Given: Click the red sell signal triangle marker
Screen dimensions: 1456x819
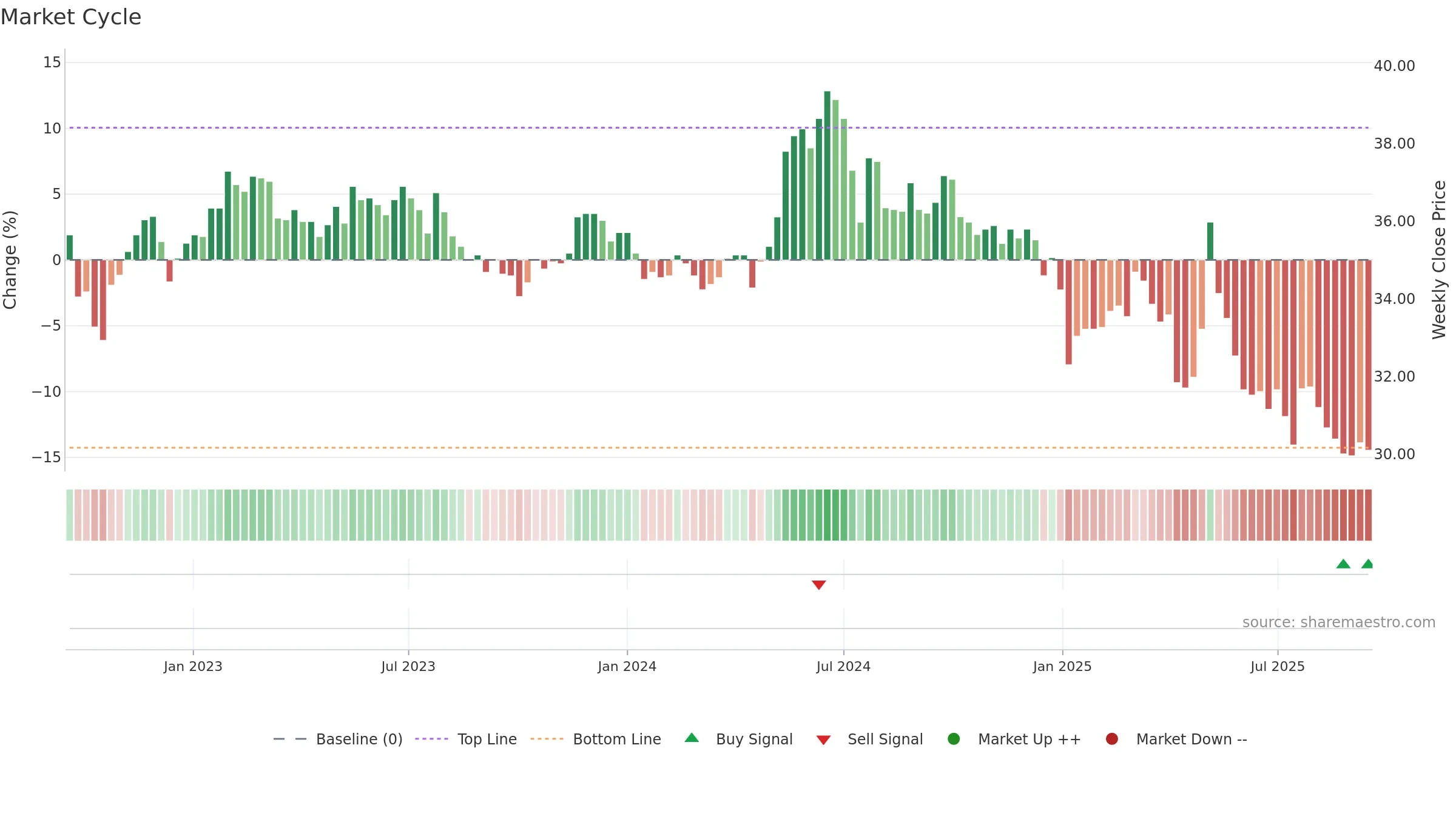Looking at the screenshot, I should coord(819,585).
